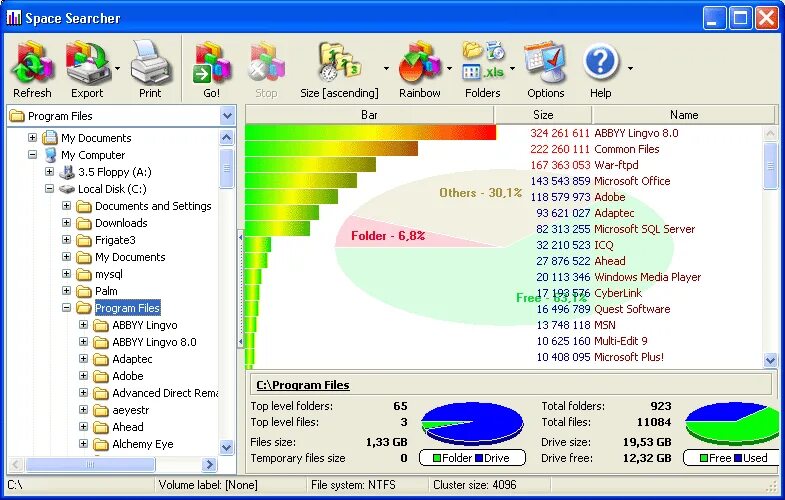The height and width of the screenshot is (500, 785).
Task: Expand the ABBYY Lingvo 8.0 tree node
Action: click(x=84, y=342)
